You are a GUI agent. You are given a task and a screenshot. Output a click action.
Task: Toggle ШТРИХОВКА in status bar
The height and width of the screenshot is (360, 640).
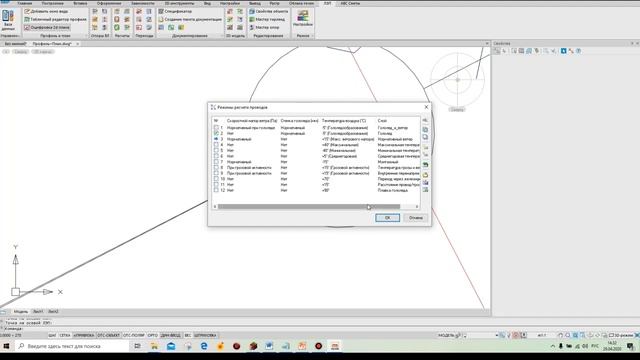(x=205, y=335)
